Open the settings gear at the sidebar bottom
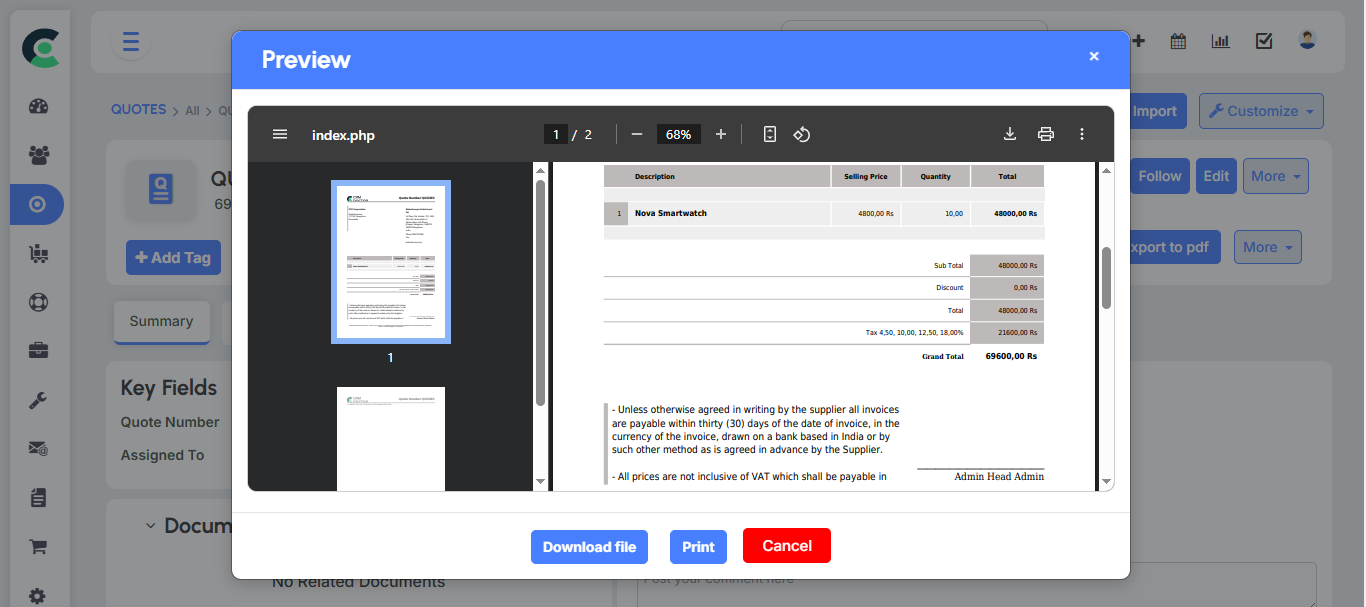The image size is (1366, 607). click(x=37, y=595)
